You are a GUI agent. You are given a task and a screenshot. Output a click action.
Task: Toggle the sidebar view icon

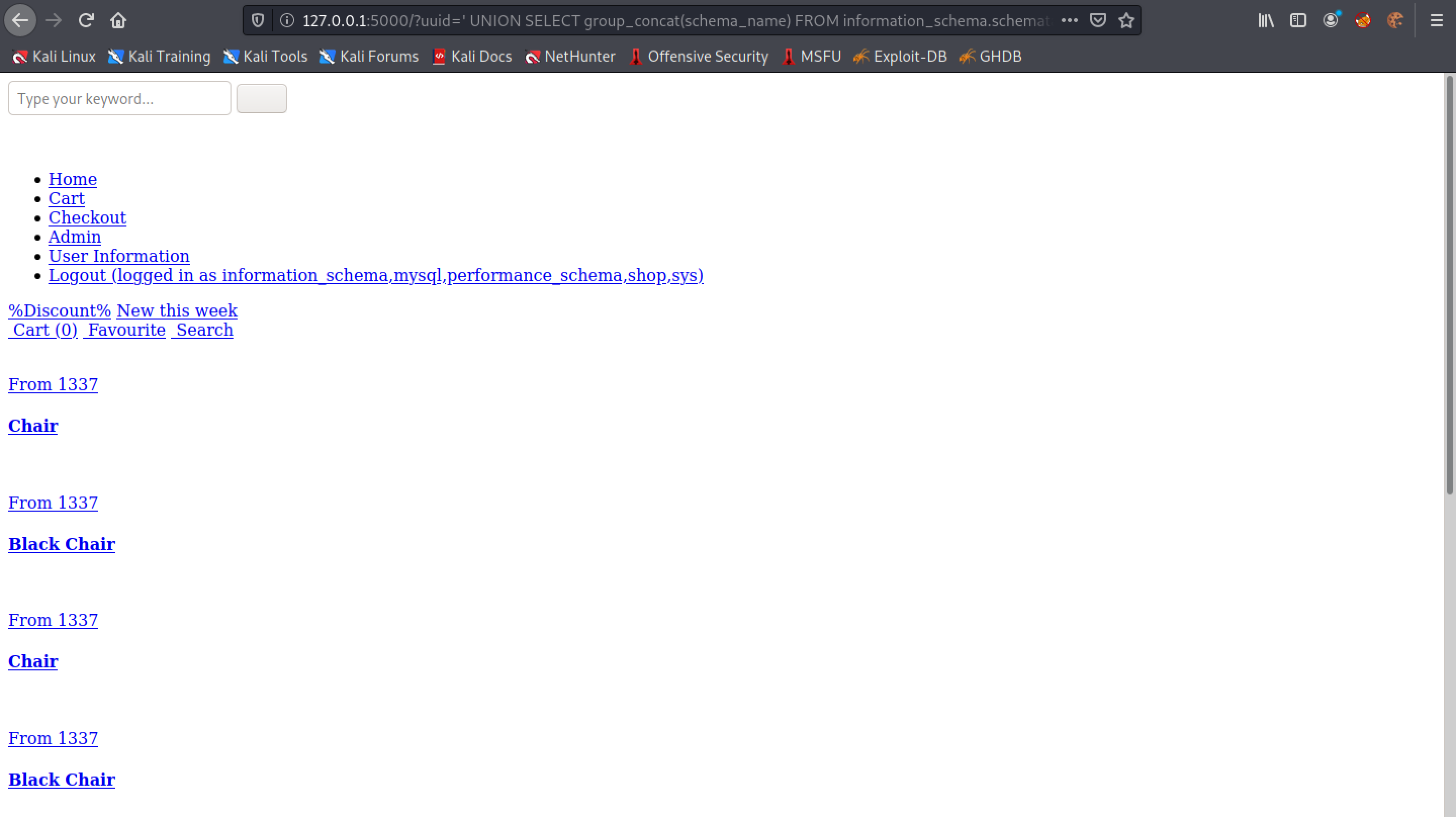click(x=1298, y=21)
